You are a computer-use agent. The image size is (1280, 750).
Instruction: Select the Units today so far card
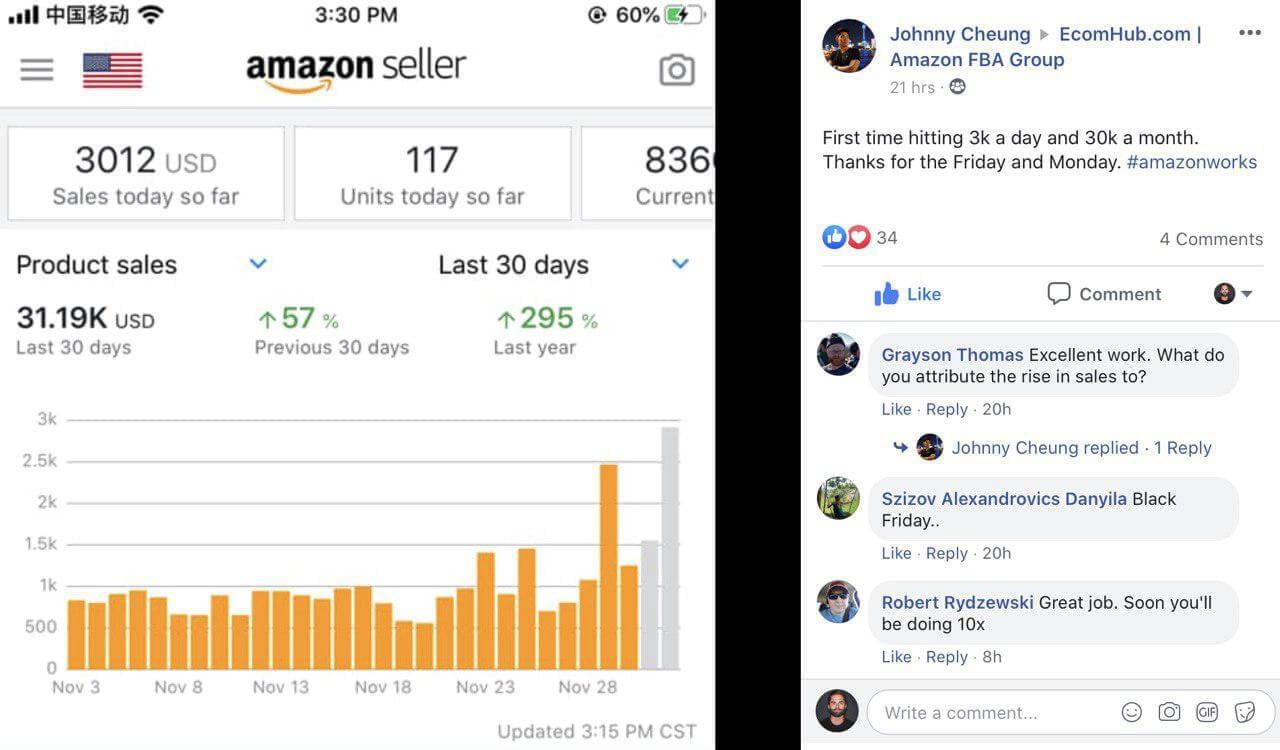[x=432, y=173]
